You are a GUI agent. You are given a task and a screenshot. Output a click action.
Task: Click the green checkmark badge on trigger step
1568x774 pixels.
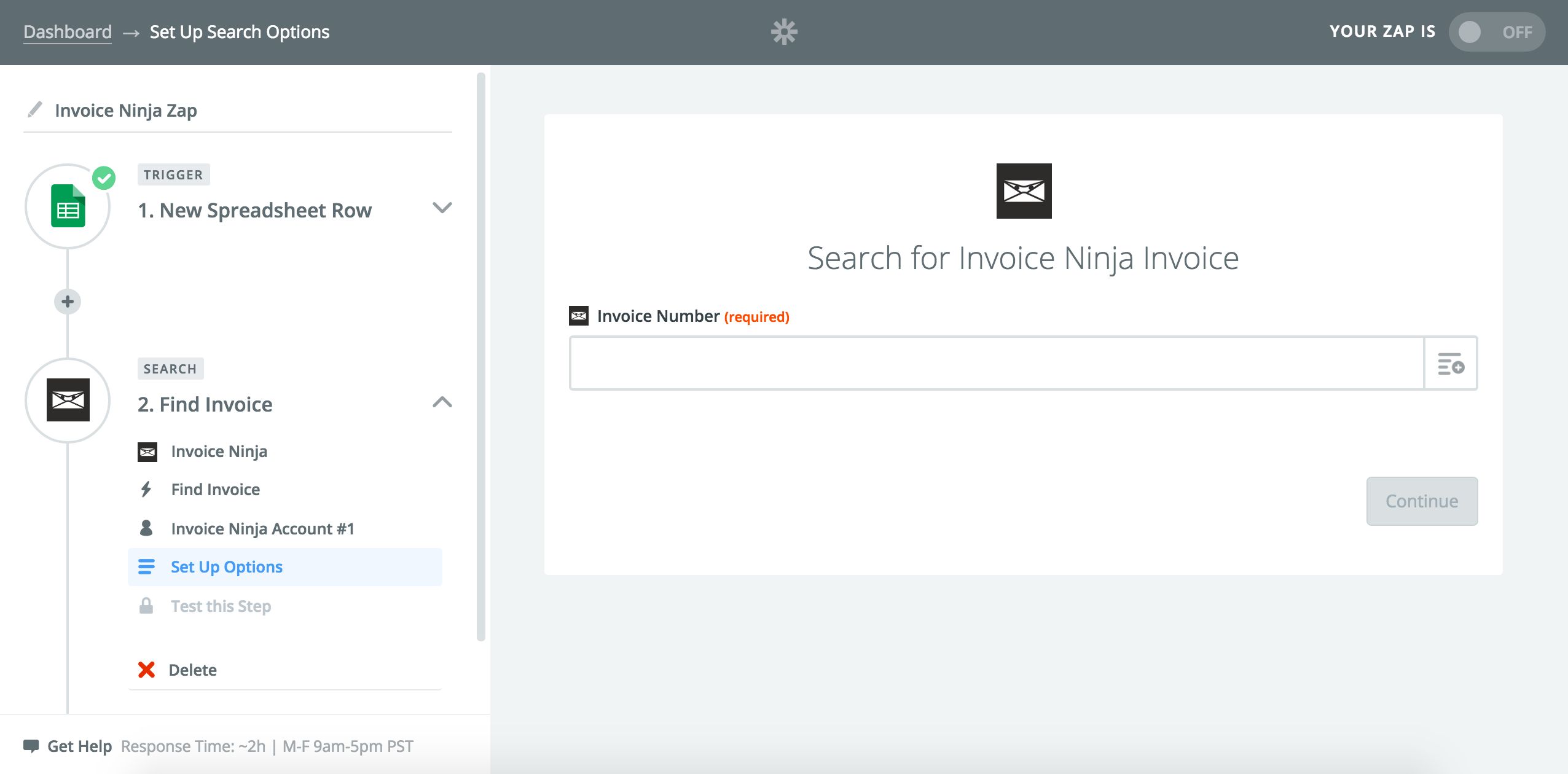tap(104, 178)
